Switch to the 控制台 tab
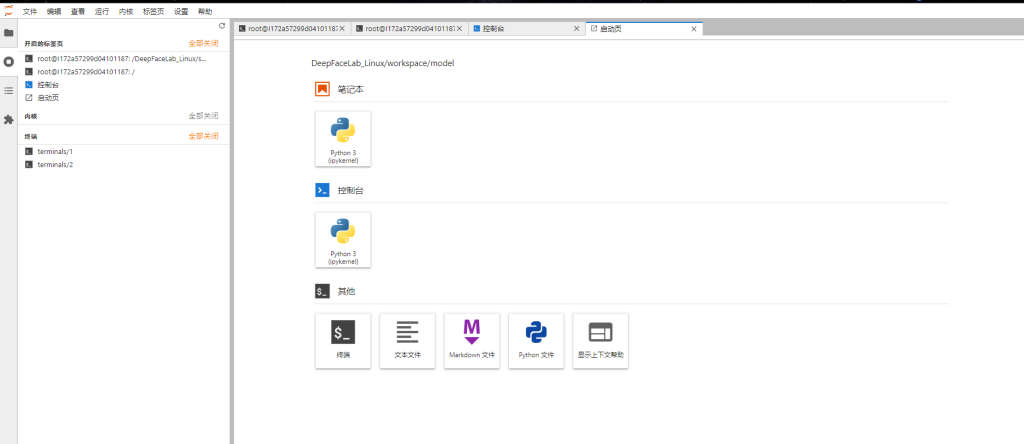The height and width of the screenshot is (444, 1024). pos(526,29)
